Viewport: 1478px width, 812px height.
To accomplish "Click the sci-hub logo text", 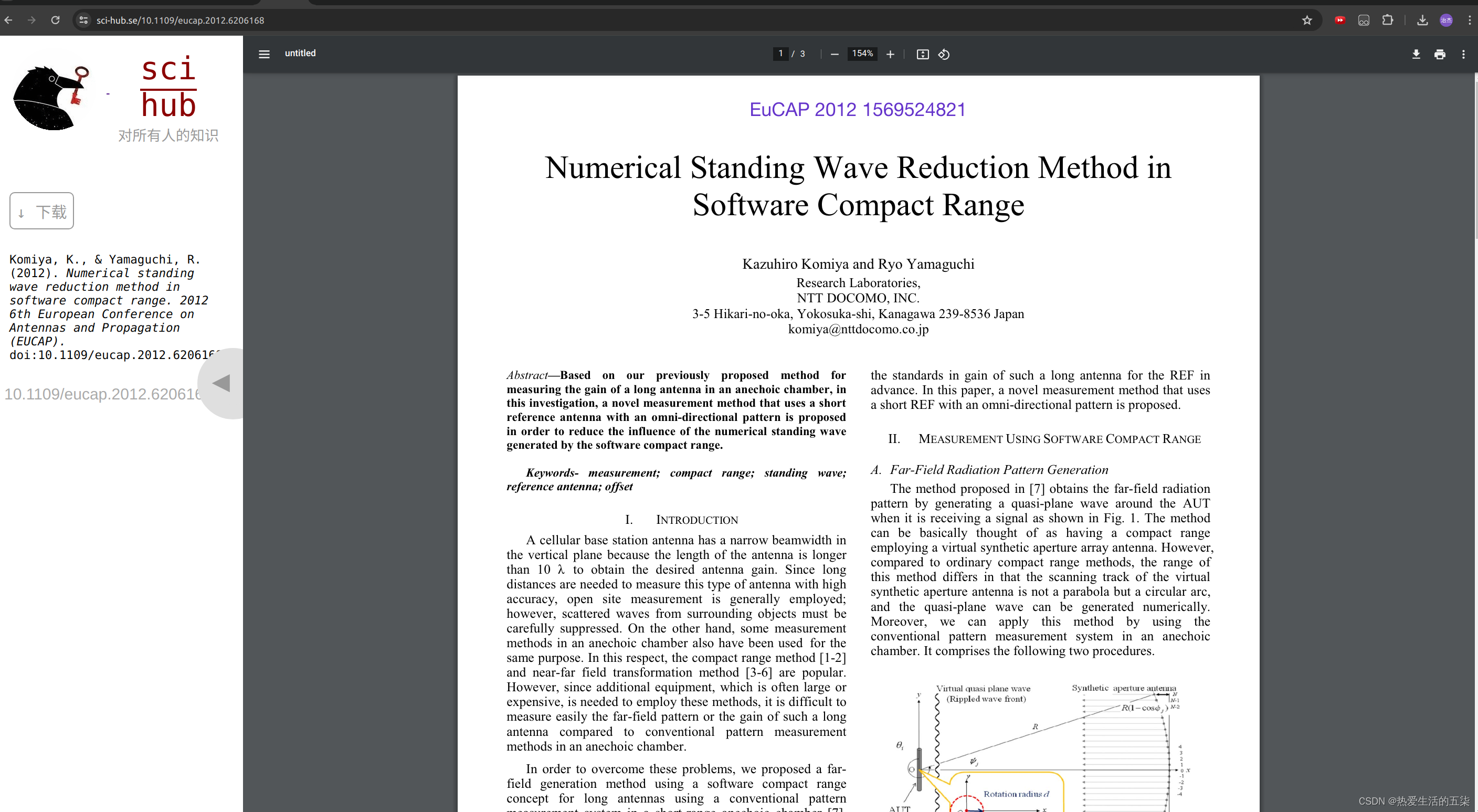I will 168,87.
